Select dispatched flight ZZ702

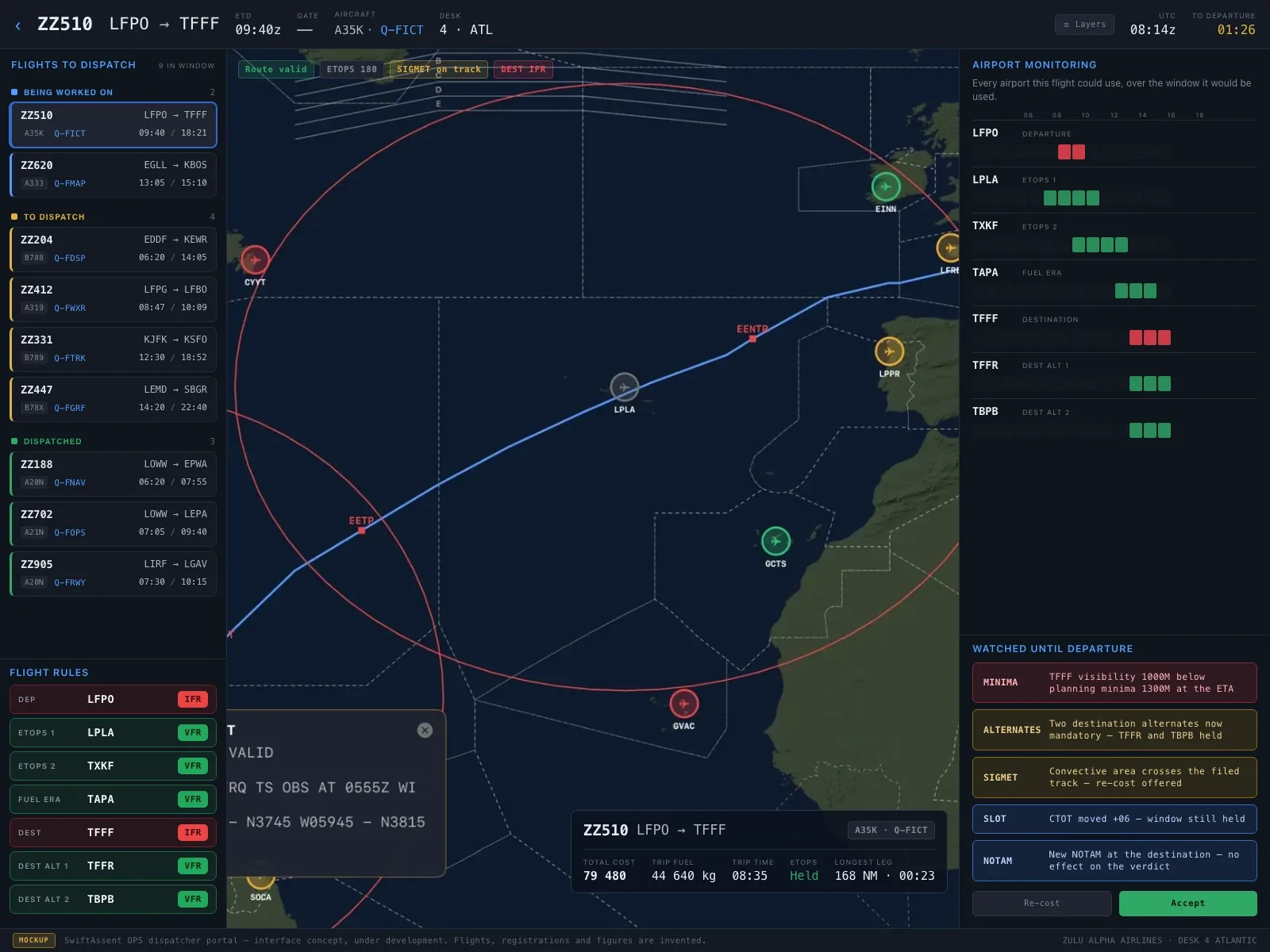113,524
